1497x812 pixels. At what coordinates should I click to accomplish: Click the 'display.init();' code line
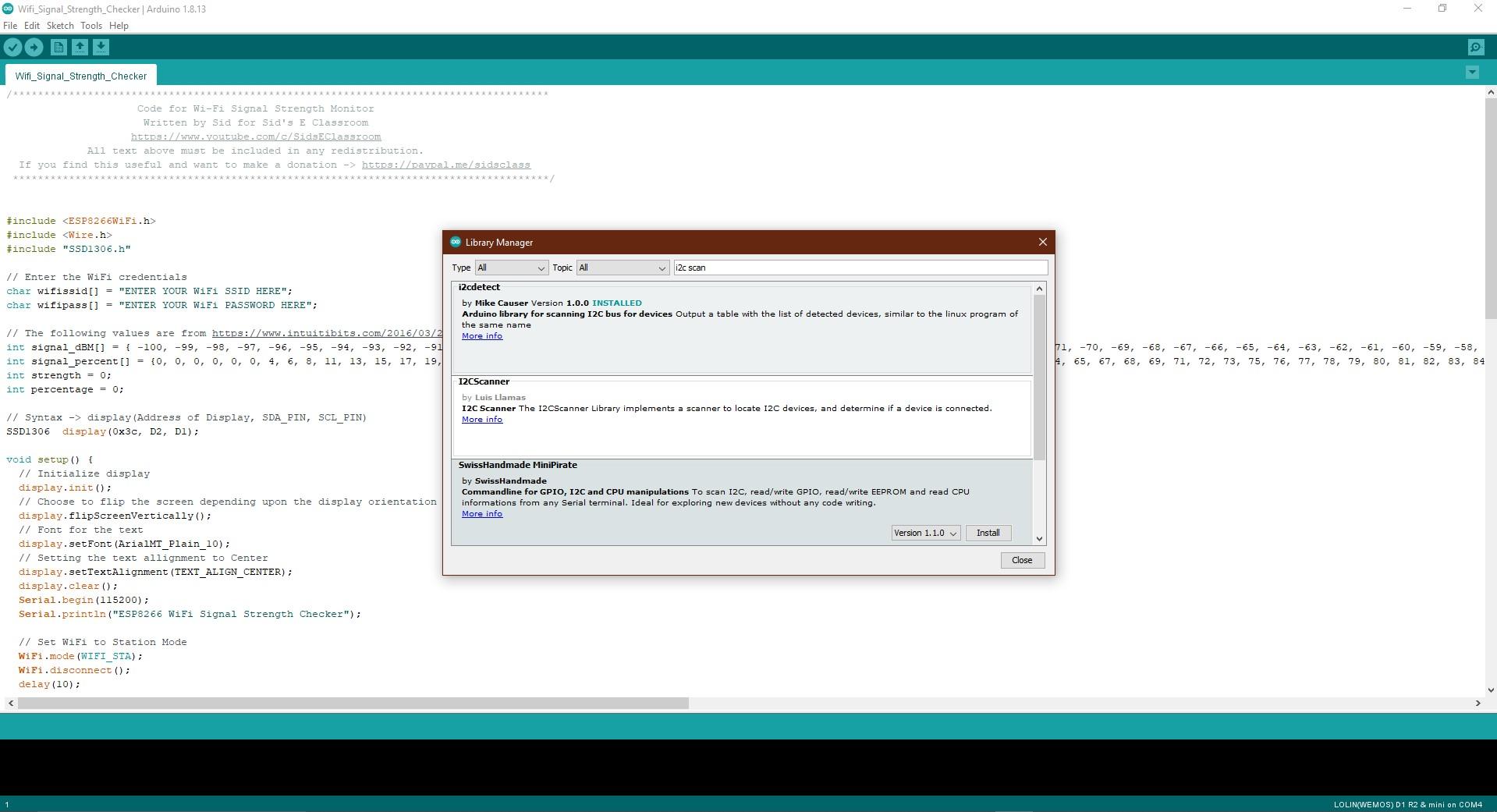tap(66, 488)
